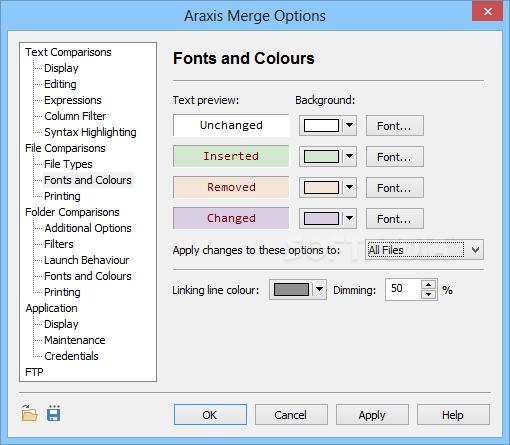Open the Changed background colour dropdown arrow
510x445 pixels.
349,218
